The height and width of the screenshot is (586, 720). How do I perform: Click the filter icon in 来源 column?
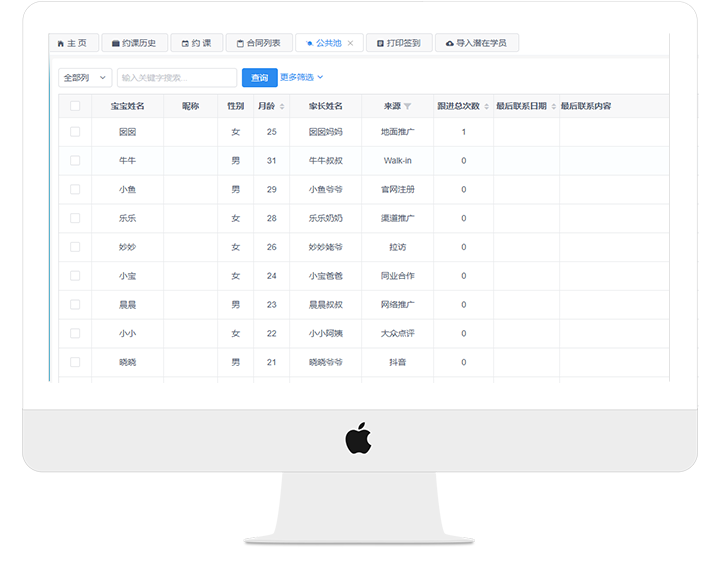click(407, 106)
